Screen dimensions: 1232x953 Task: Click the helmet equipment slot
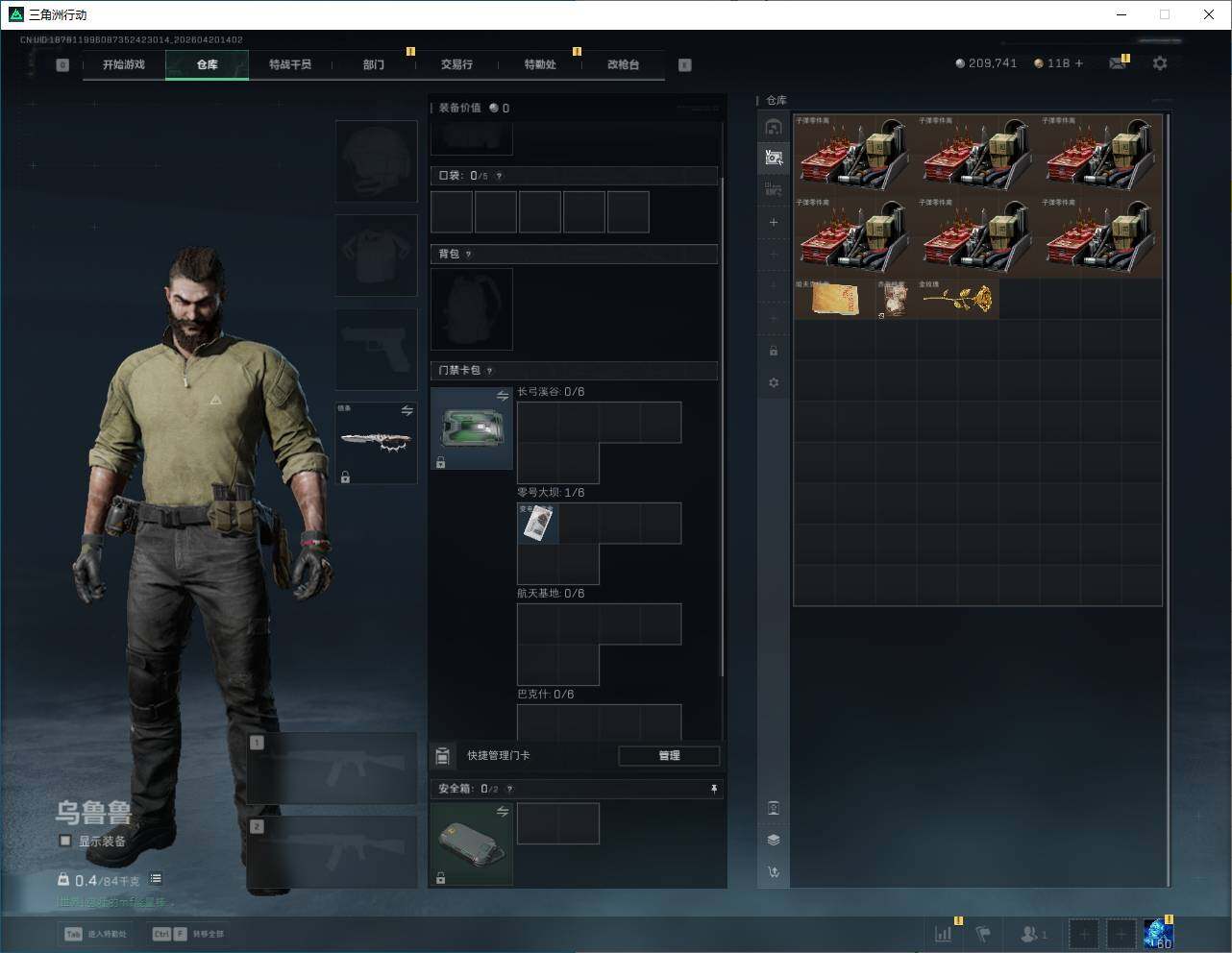click(x=376, y=161)
